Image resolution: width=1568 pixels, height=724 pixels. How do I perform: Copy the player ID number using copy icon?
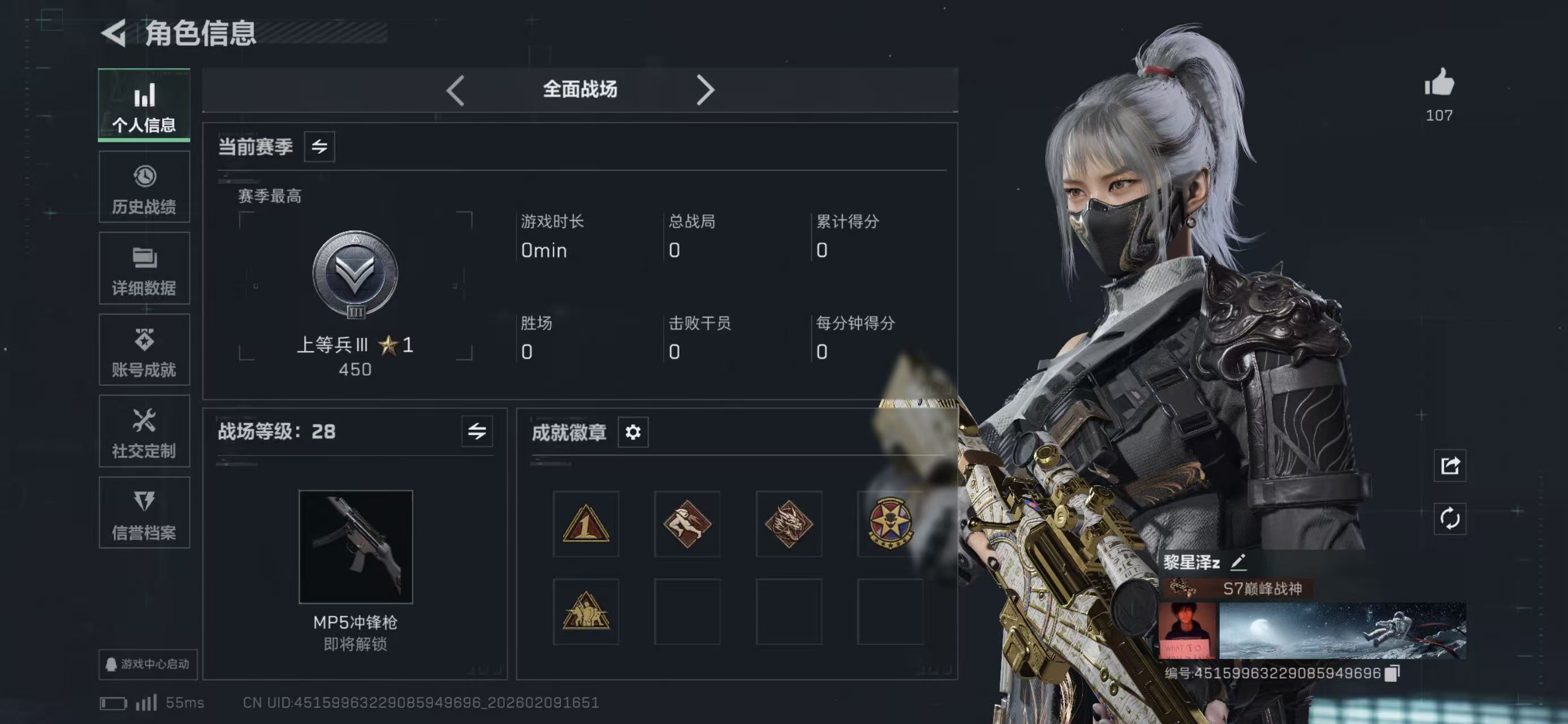(1392, 673)
